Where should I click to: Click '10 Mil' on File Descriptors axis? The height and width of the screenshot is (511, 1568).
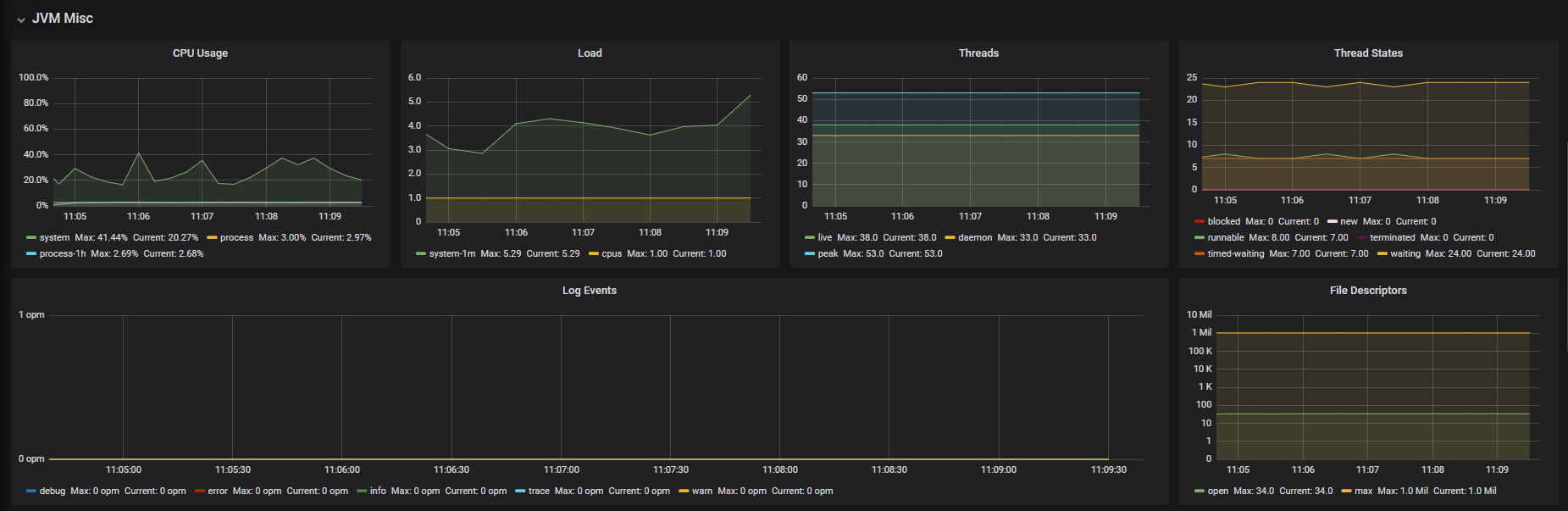pos(1199,314)
